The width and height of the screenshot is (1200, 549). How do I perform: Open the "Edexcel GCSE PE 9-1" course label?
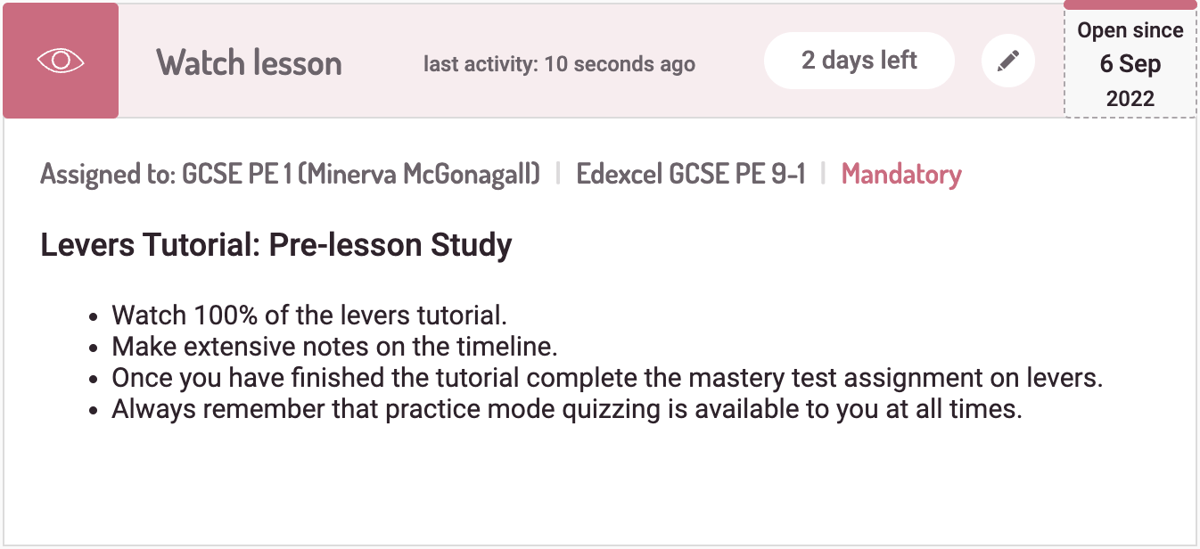pyautogui.click(x=690, y=175)
